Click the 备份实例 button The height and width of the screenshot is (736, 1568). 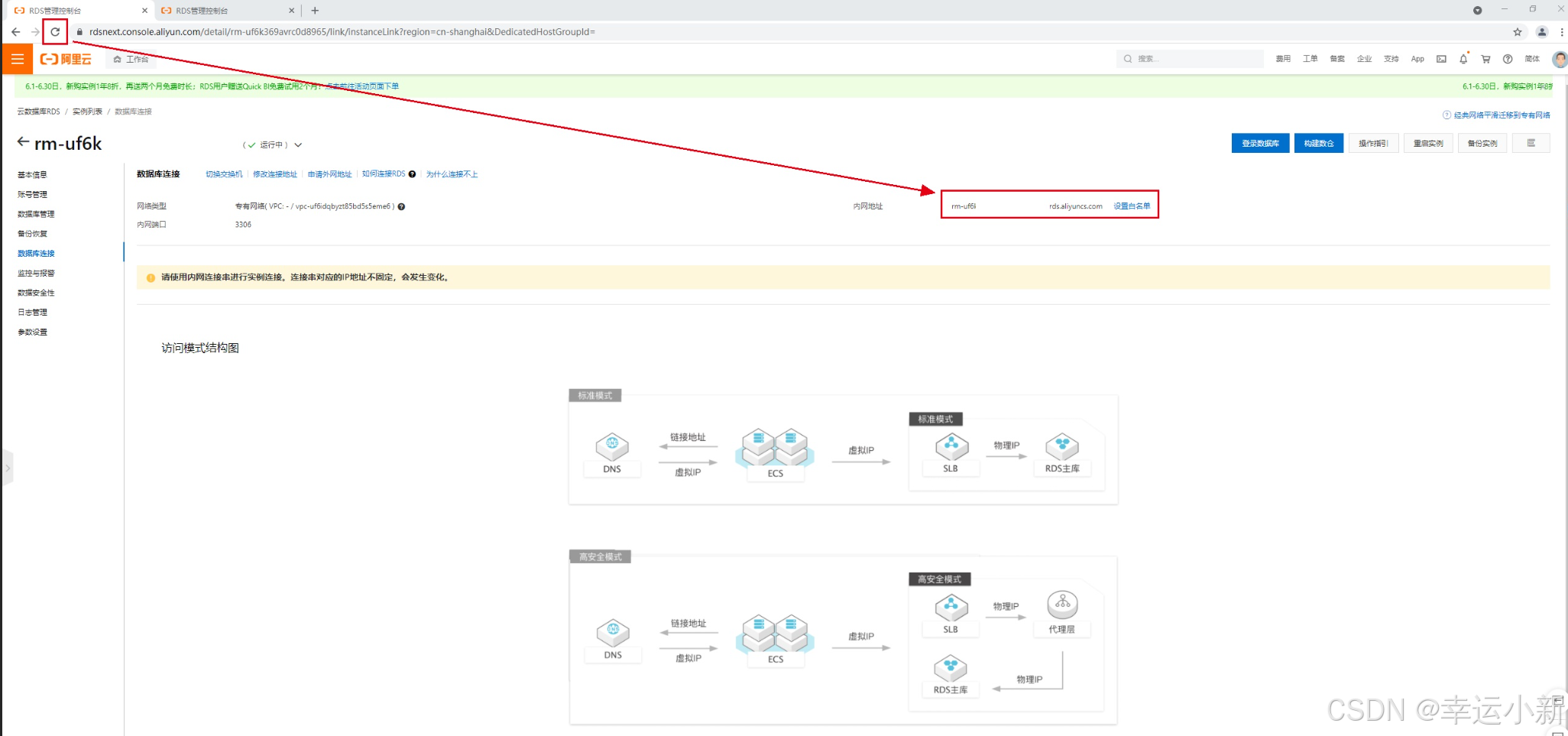click(1482, 143)
